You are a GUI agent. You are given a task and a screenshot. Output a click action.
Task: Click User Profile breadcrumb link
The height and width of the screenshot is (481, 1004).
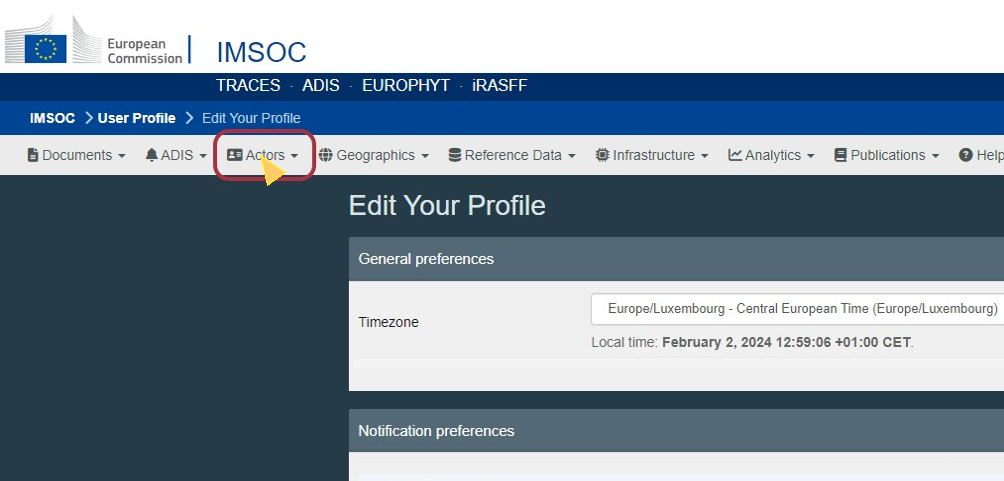click(136, 118)
